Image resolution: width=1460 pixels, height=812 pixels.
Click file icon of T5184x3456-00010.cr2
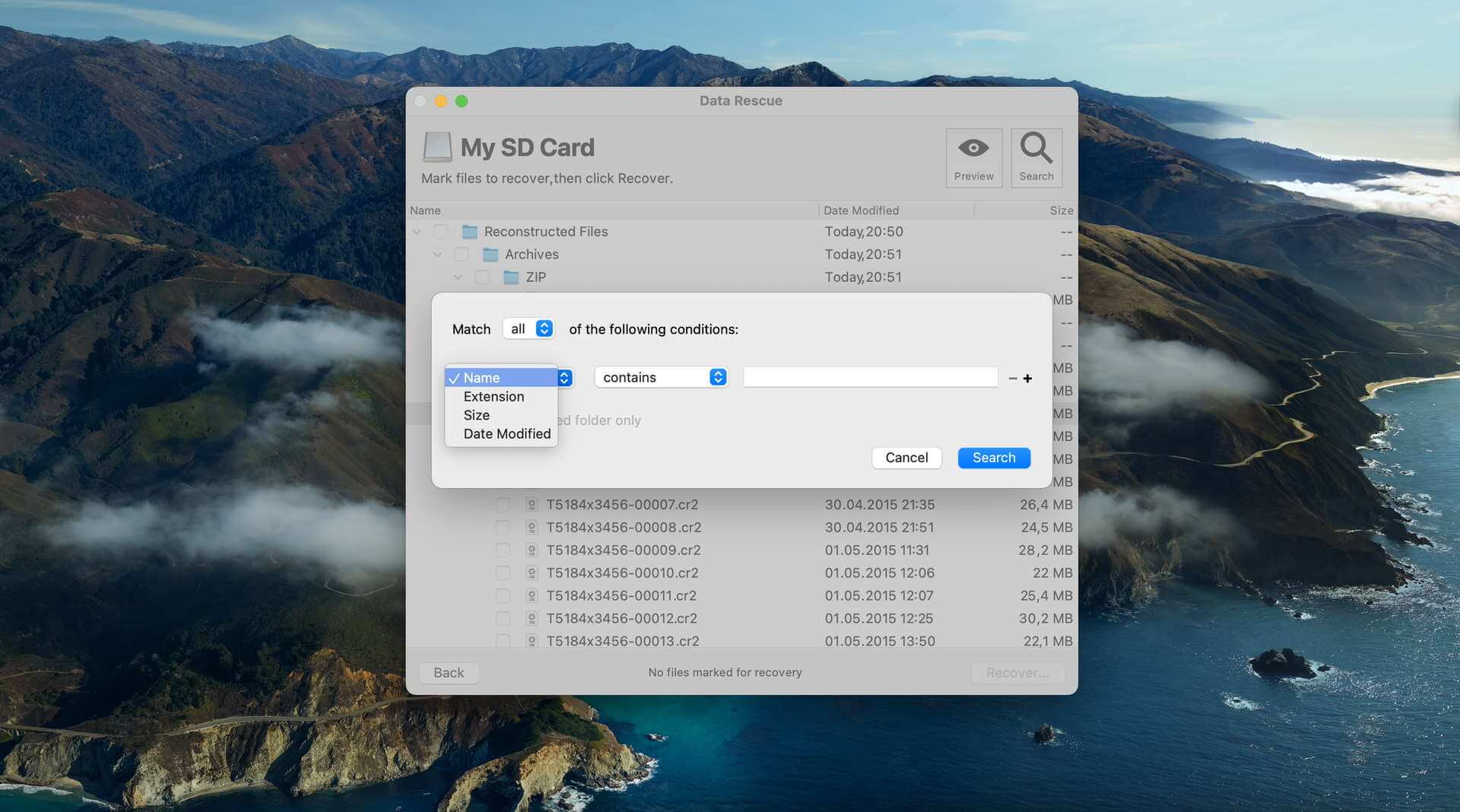point(532,573)
